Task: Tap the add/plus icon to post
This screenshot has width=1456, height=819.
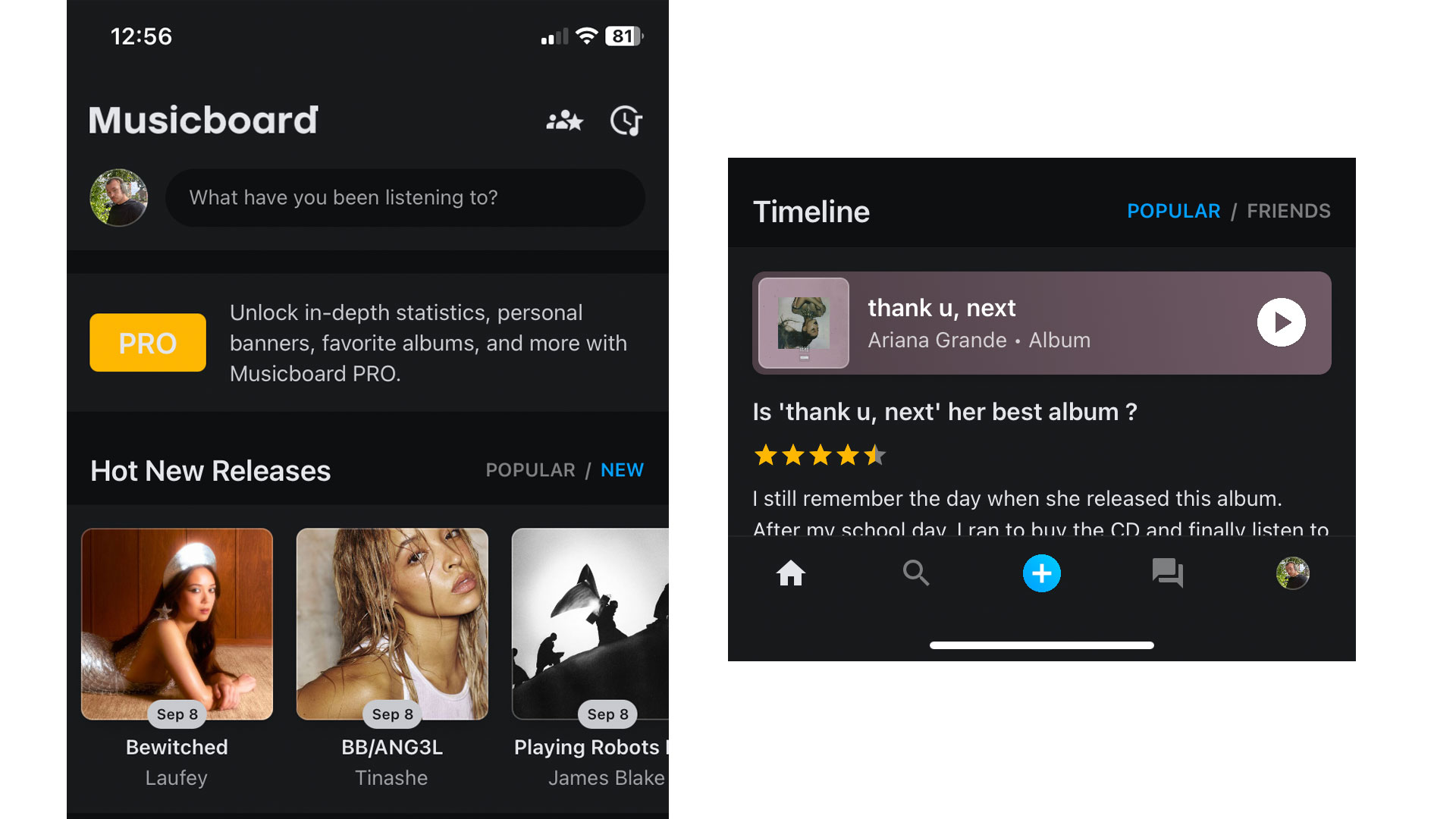Action: tap(1041, 573)
